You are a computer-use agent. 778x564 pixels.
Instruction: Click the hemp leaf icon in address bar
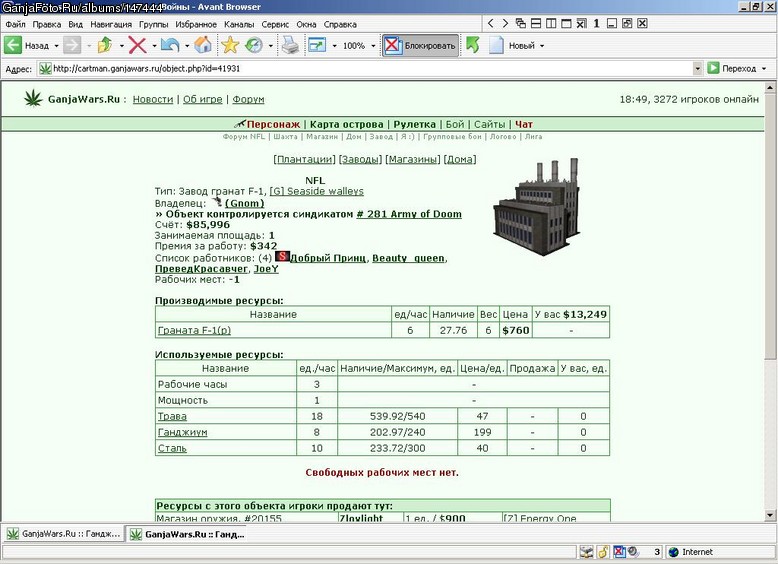[45, 68]
